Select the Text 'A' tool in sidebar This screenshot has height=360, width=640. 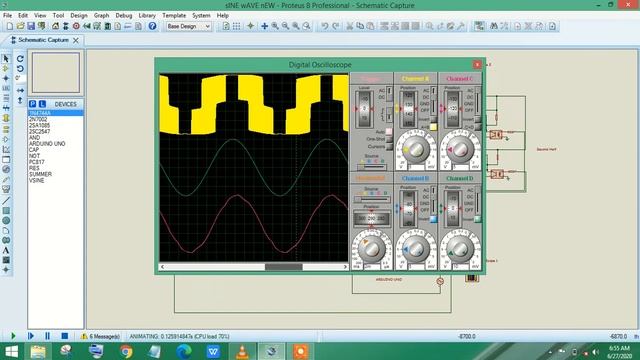pyautogui.click(x=6, y=250)
